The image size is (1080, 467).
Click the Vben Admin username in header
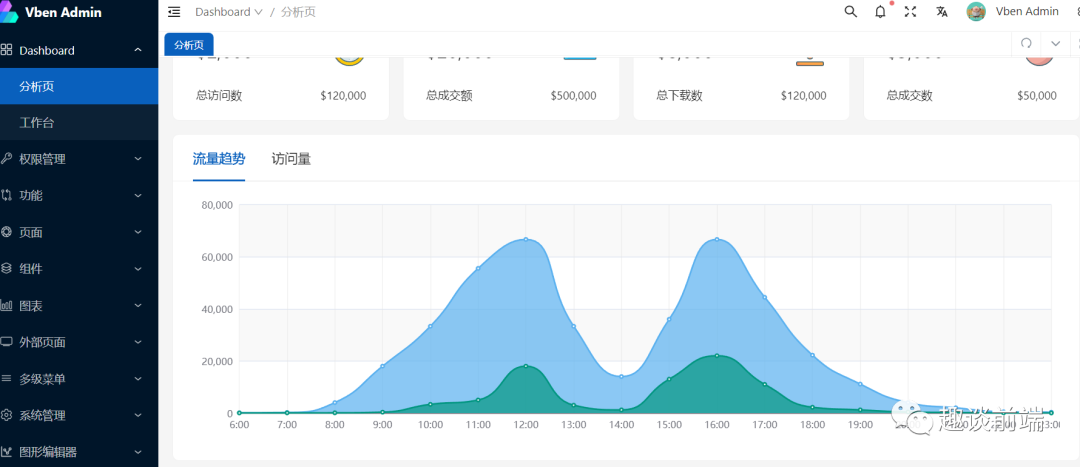pyautogui.click(x=1027, y=12)
